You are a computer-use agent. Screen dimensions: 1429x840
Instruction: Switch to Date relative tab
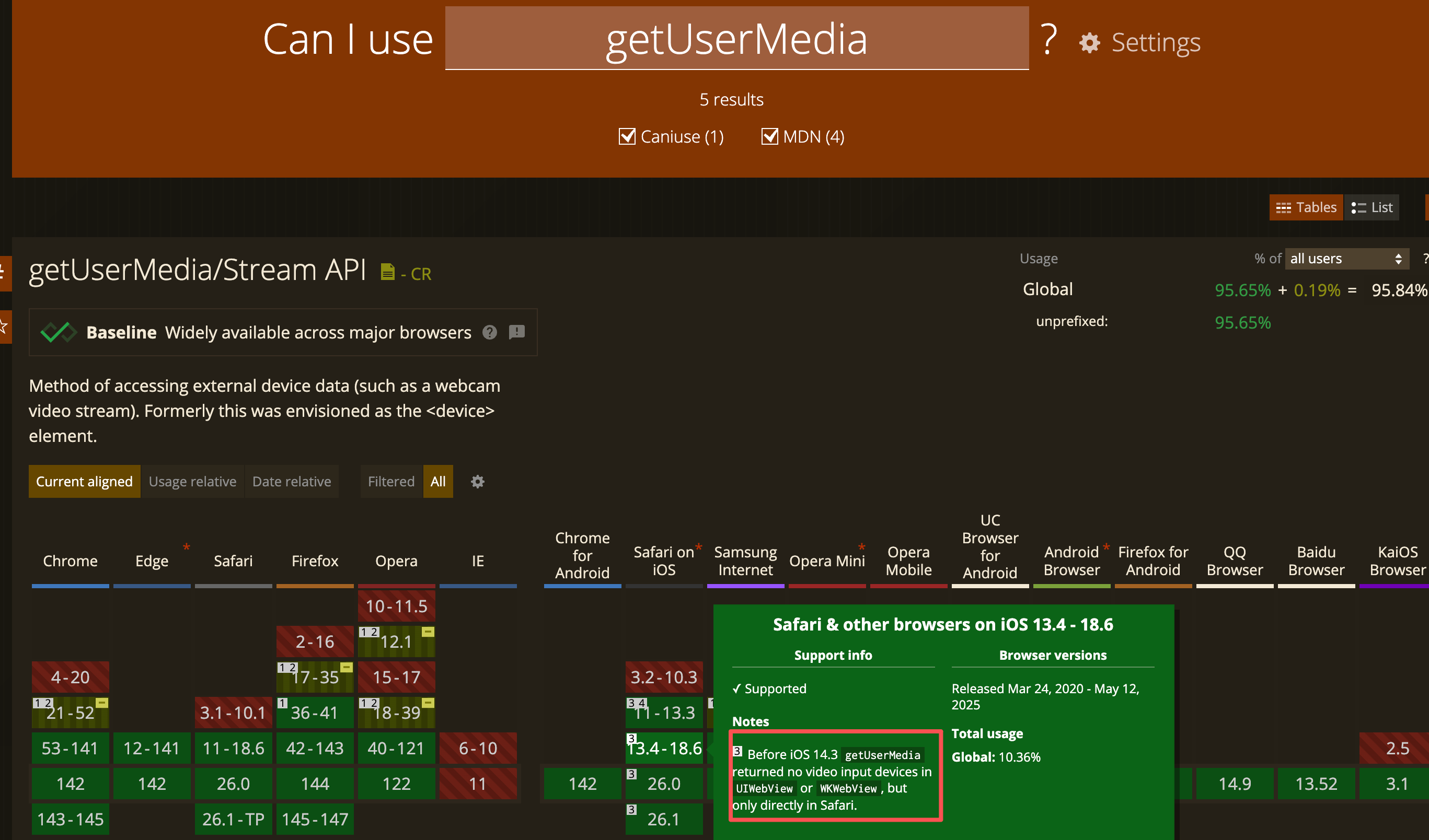coord(292,481)
